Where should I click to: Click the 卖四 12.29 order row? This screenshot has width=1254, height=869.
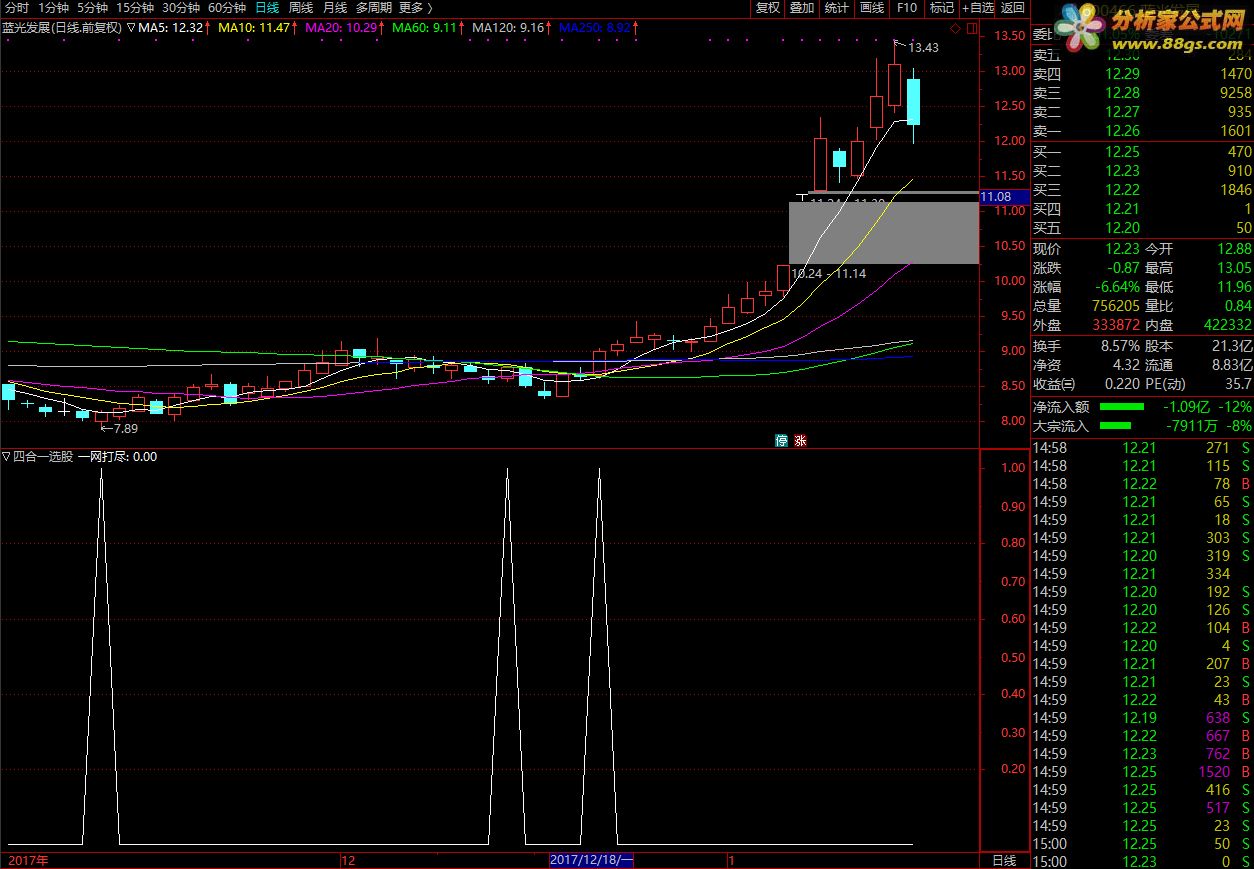click(x=1141, y=73)
